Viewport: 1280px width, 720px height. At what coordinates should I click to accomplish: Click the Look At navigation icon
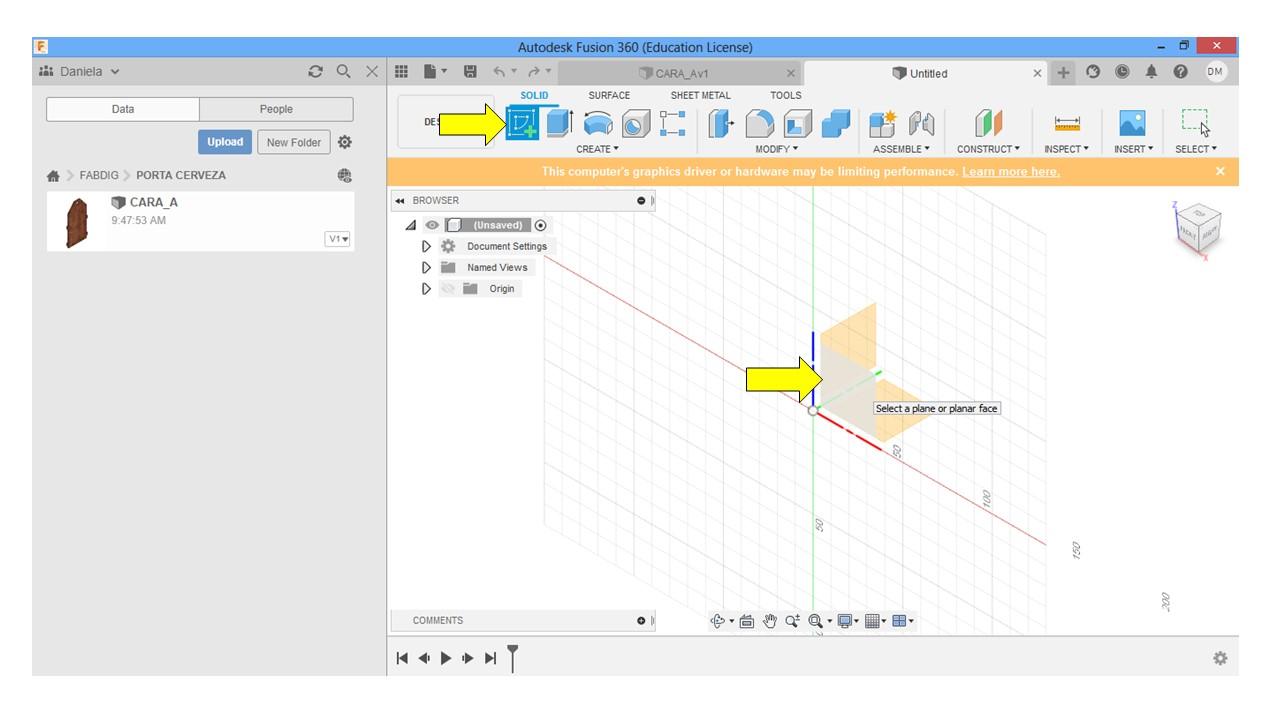coord(747,621)
